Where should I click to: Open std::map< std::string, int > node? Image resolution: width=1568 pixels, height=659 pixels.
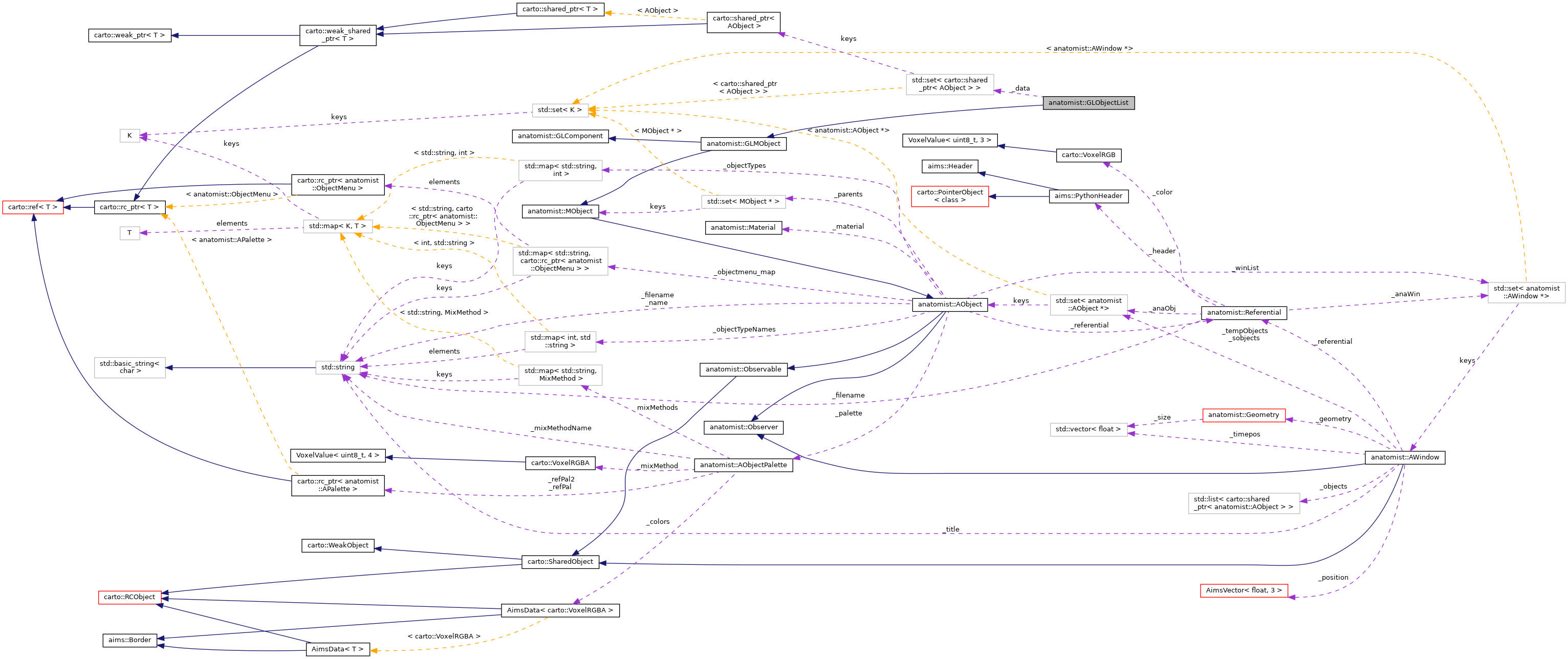(560, 170)
